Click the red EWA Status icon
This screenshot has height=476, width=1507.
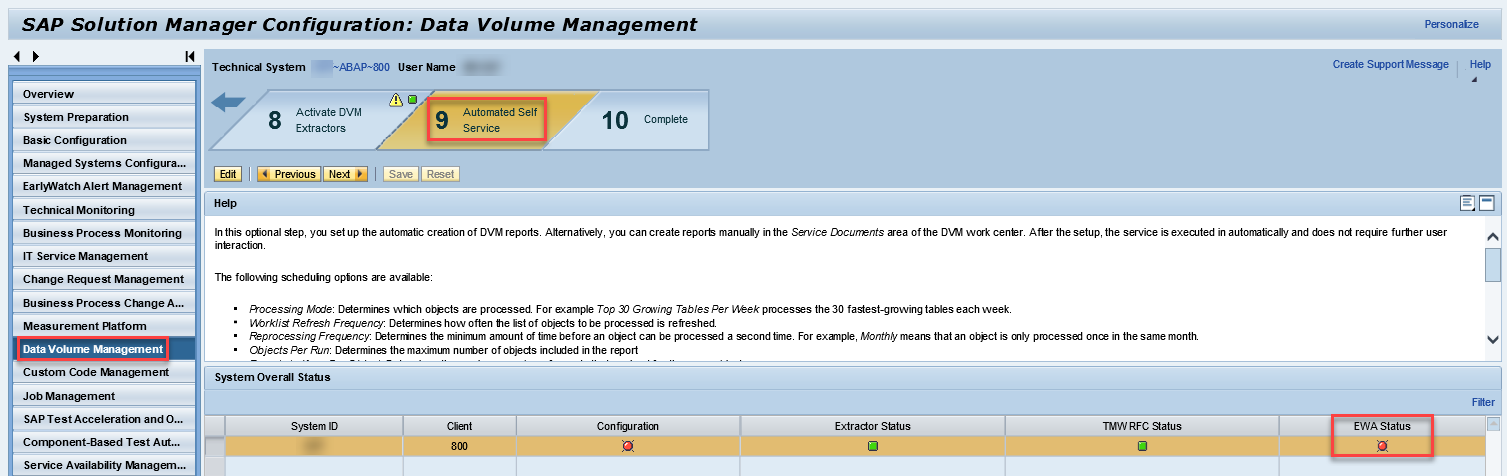[1382, 446]
